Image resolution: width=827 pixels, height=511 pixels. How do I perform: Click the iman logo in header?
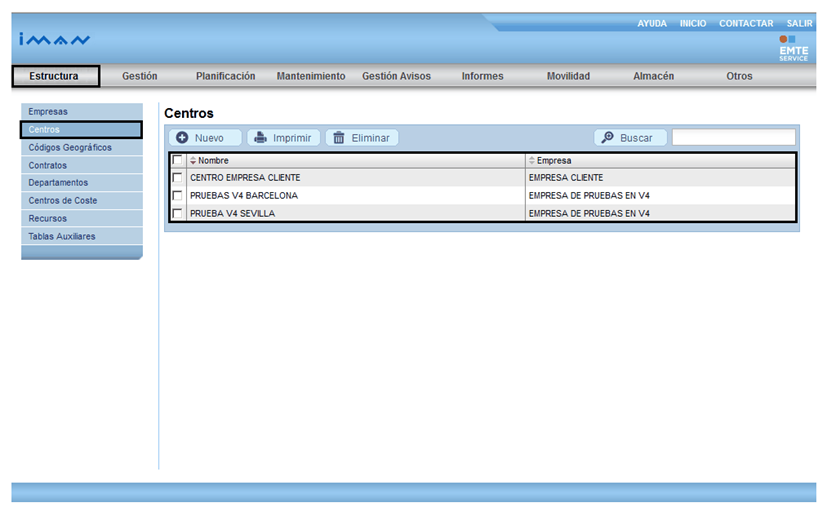(x=54, y=41)
